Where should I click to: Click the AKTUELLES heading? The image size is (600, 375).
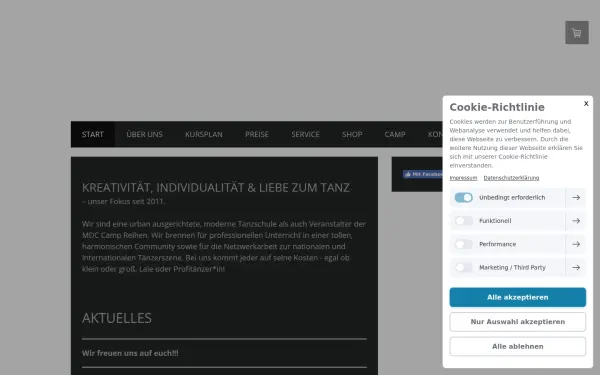117,318
